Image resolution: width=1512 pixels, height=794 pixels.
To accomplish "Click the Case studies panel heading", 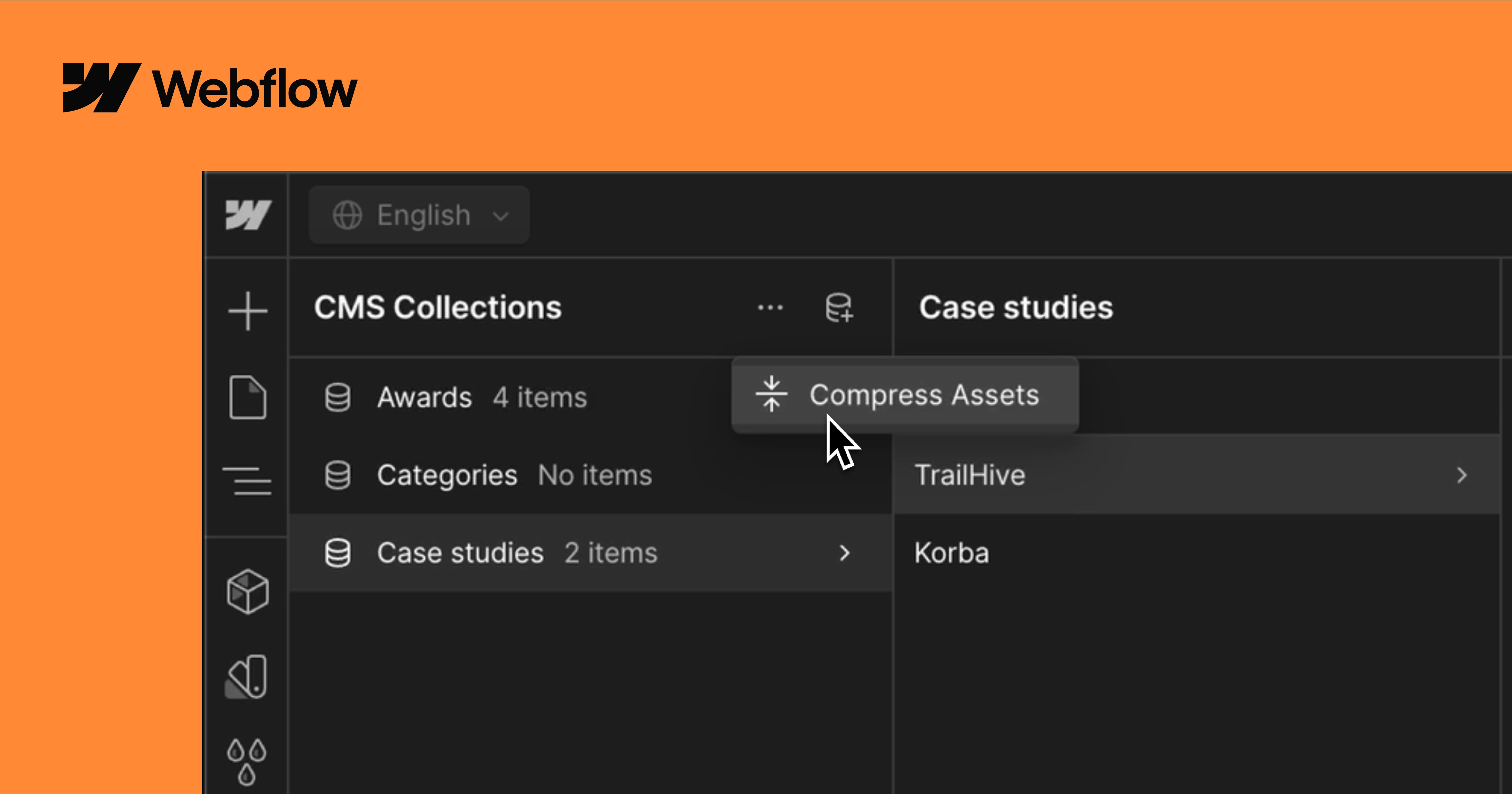I will click(x=1016, y=307).
